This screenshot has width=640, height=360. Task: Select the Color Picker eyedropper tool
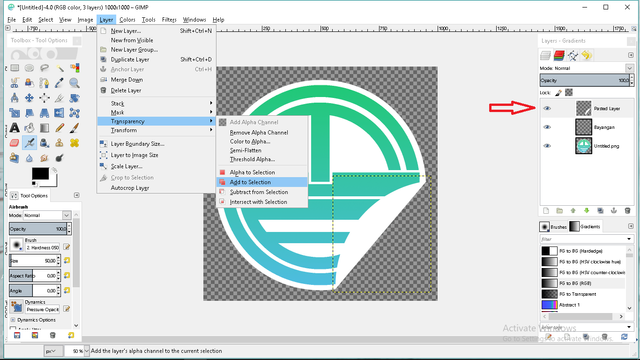pos(60,83)
